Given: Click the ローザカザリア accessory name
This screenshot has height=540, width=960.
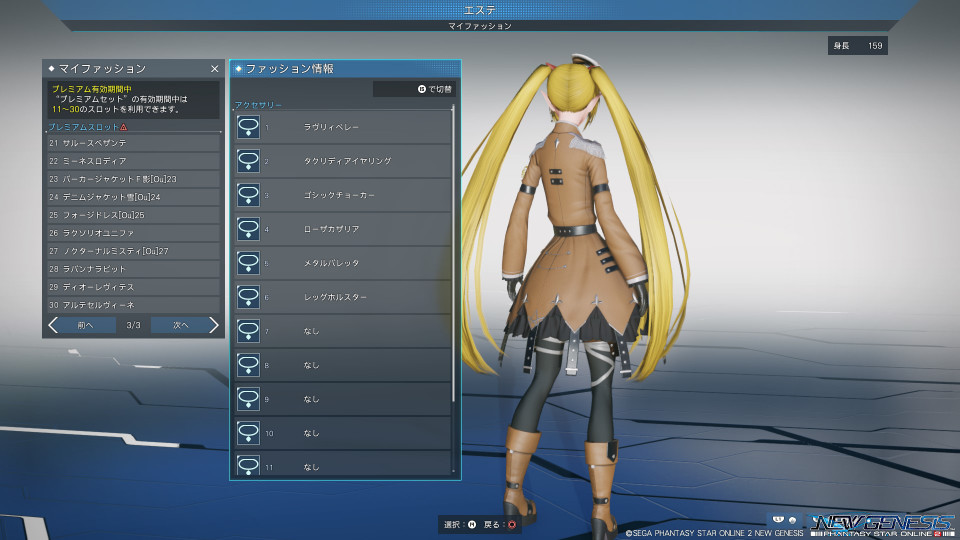Looking at the screenshot, I should coord(331,229).
